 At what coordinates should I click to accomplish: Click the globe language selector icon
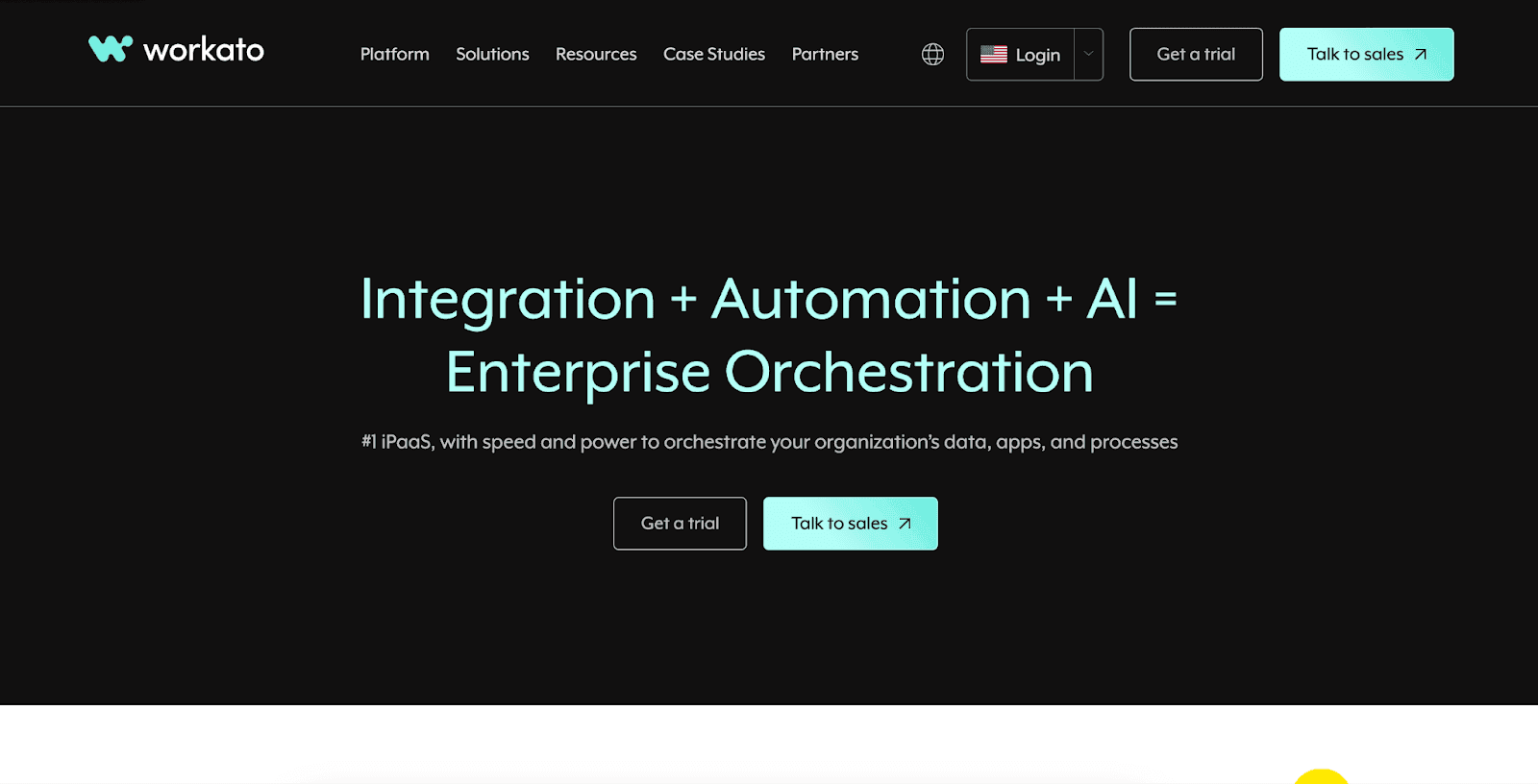tap(932, 55)
